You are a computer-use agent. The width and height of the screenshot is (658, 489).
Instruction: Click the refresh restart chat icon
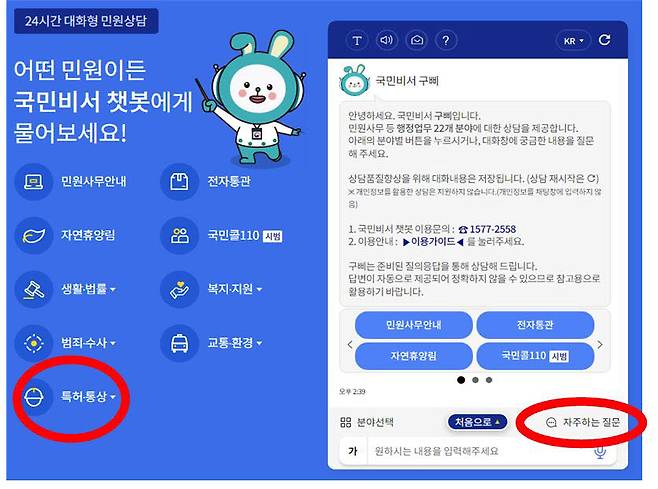point(604,40)
